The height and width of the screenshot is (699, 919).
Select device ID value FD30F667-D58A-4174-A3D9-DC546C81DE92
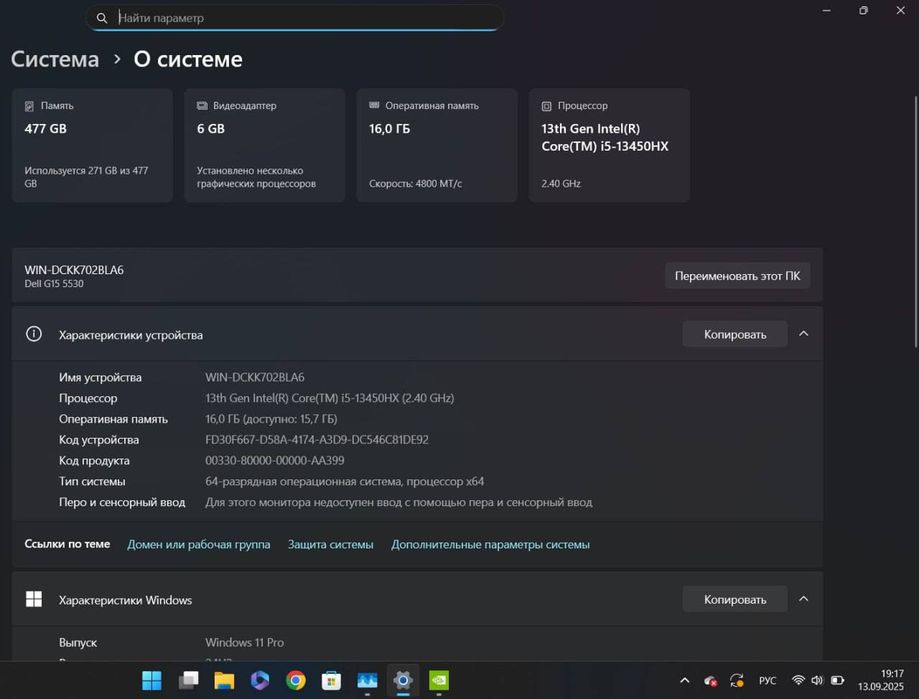316,439
